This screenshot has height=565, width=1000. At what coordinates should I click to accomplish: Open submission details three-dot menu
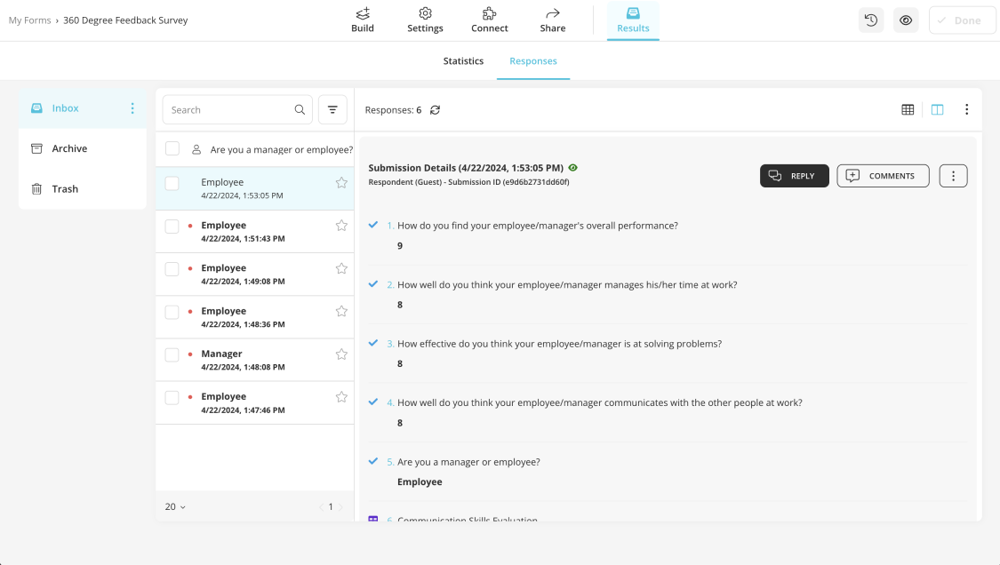click(x=953, y=176)
